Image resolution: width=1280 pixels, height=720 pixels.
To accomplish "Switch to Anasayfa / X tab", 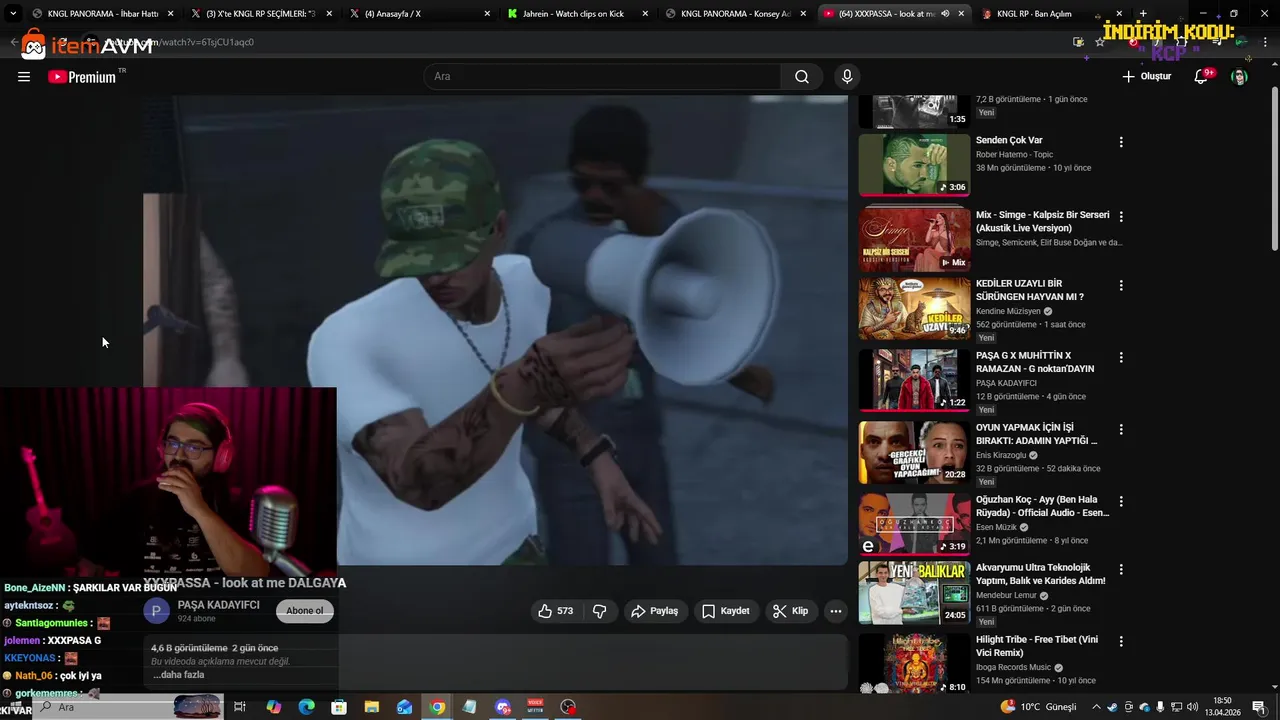I will pyautogui.click(x=420, y=14).
